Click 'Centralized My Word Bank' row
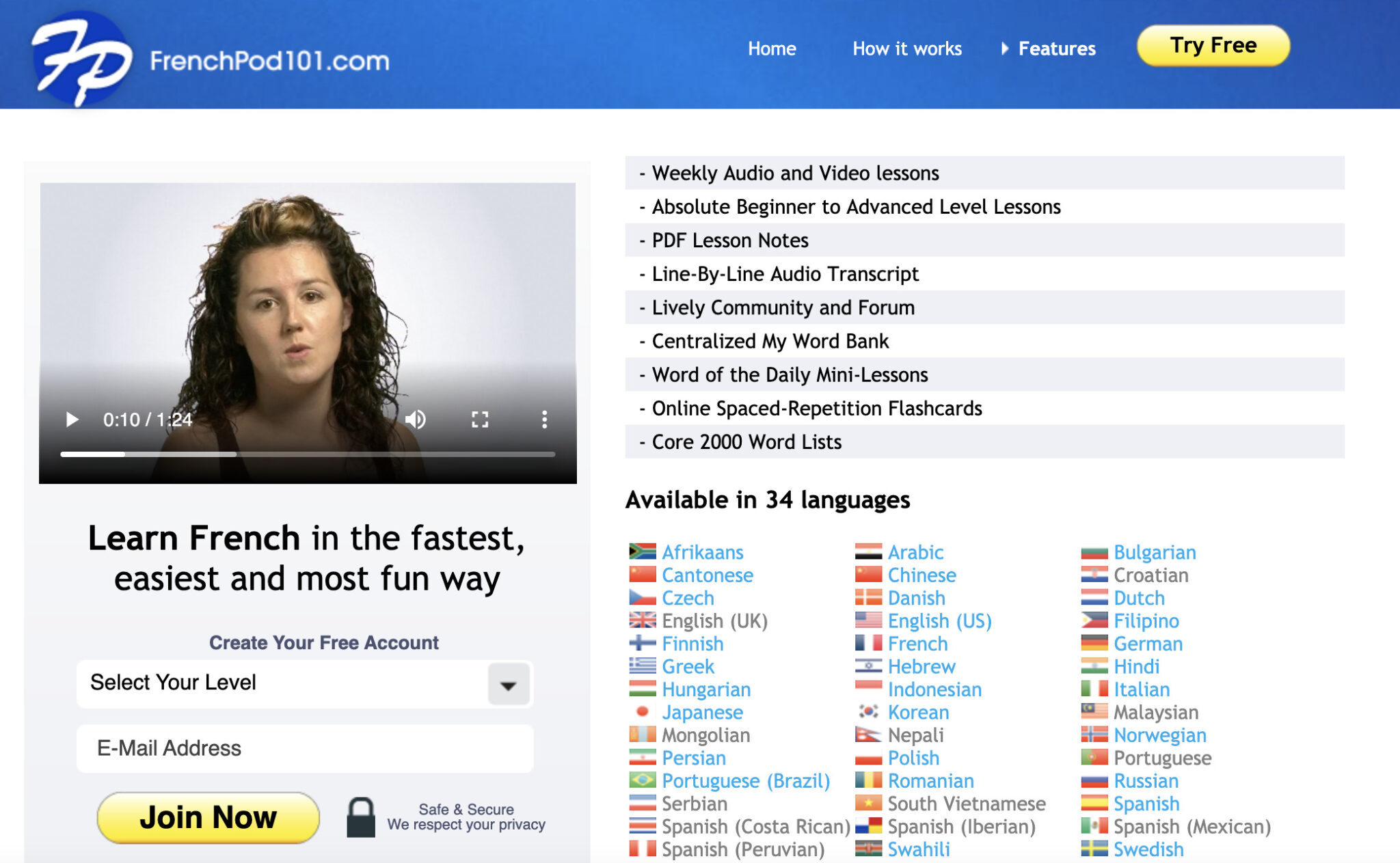 (984, 341)
